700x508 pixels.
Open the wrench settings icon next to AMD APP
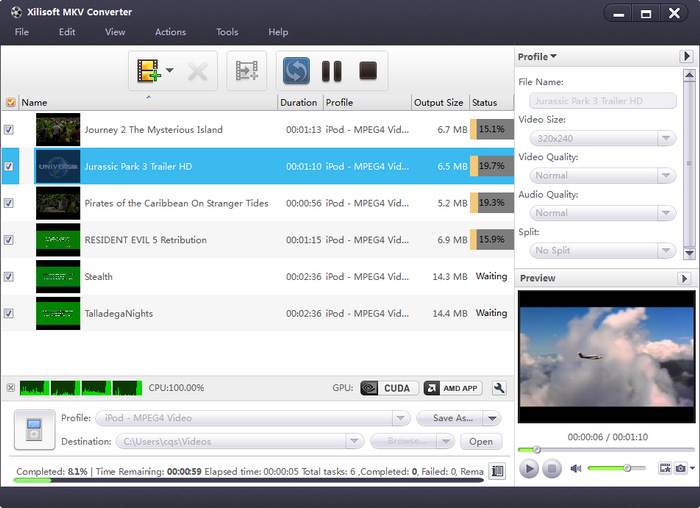(x=499, y=388)
